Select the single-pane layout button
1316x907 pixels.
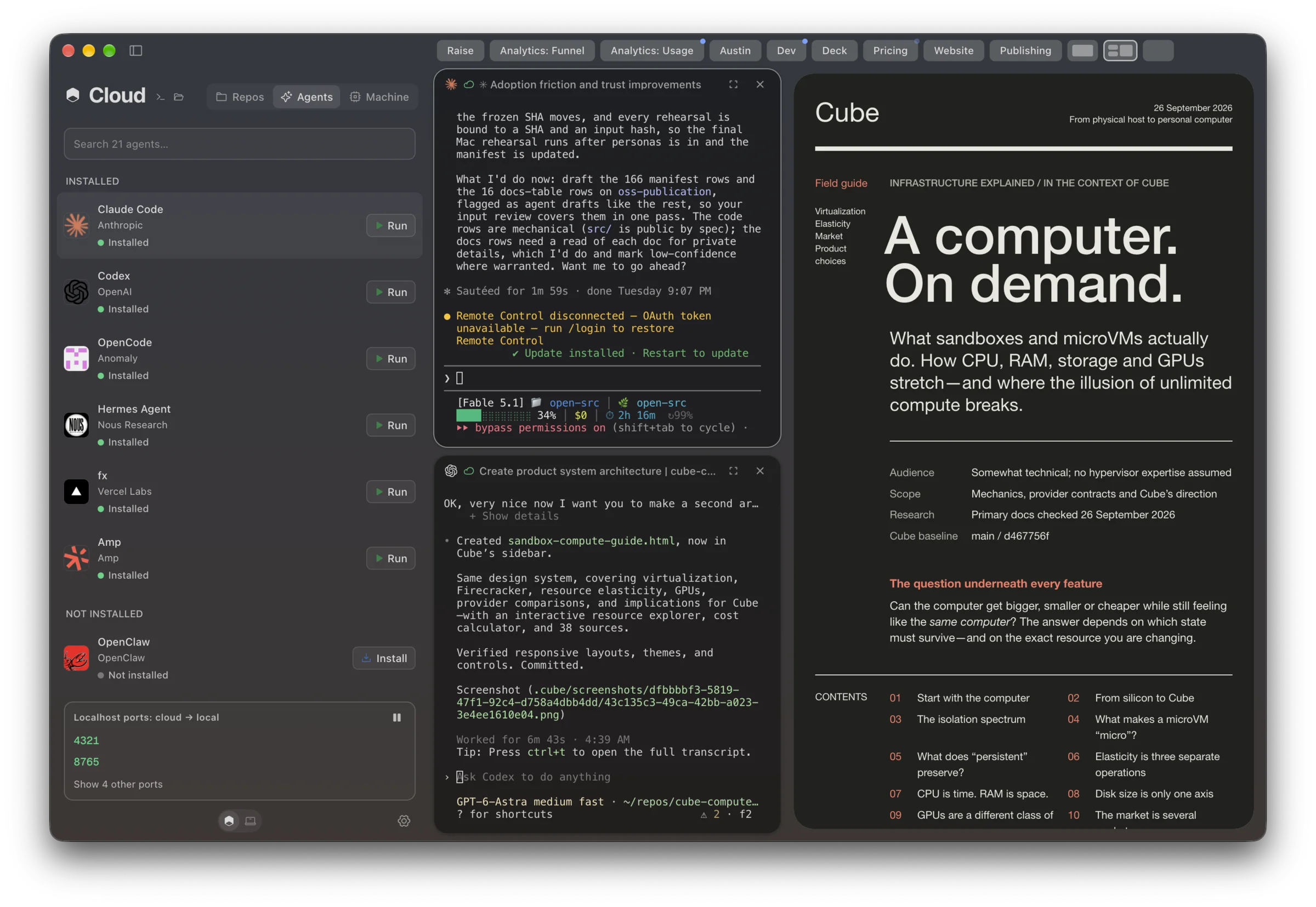pyautogui.click(x=1082, y=50)
